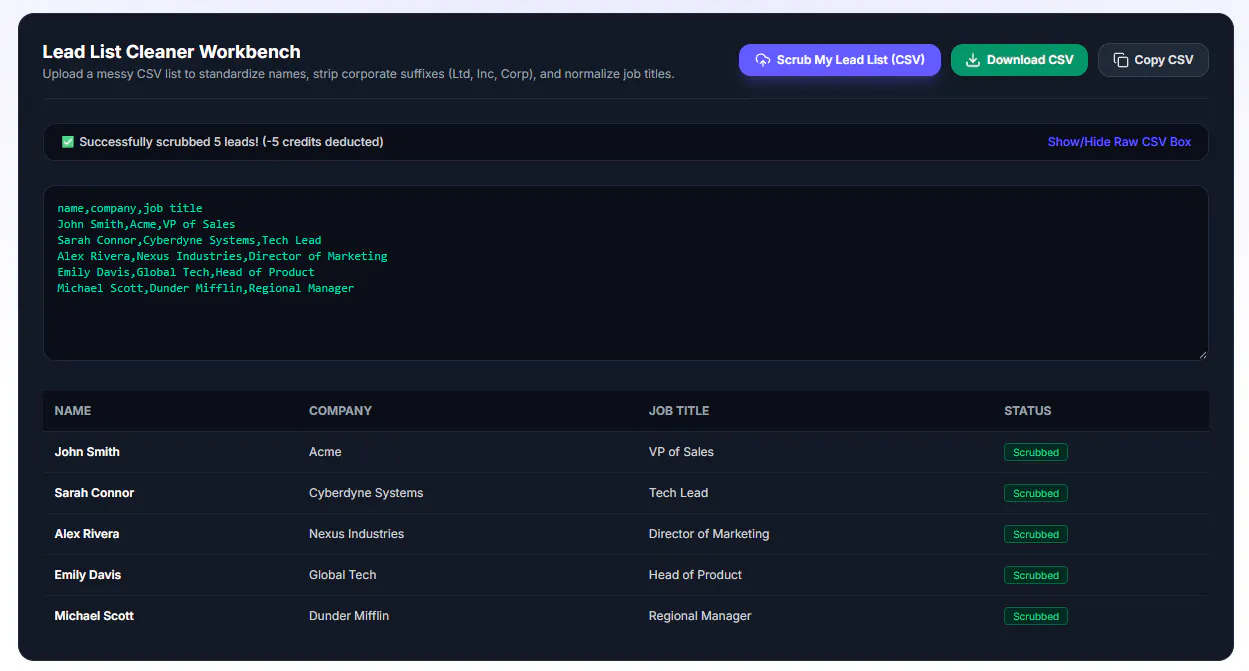Click the Global Tech company cell

click(x=342, y=575)
